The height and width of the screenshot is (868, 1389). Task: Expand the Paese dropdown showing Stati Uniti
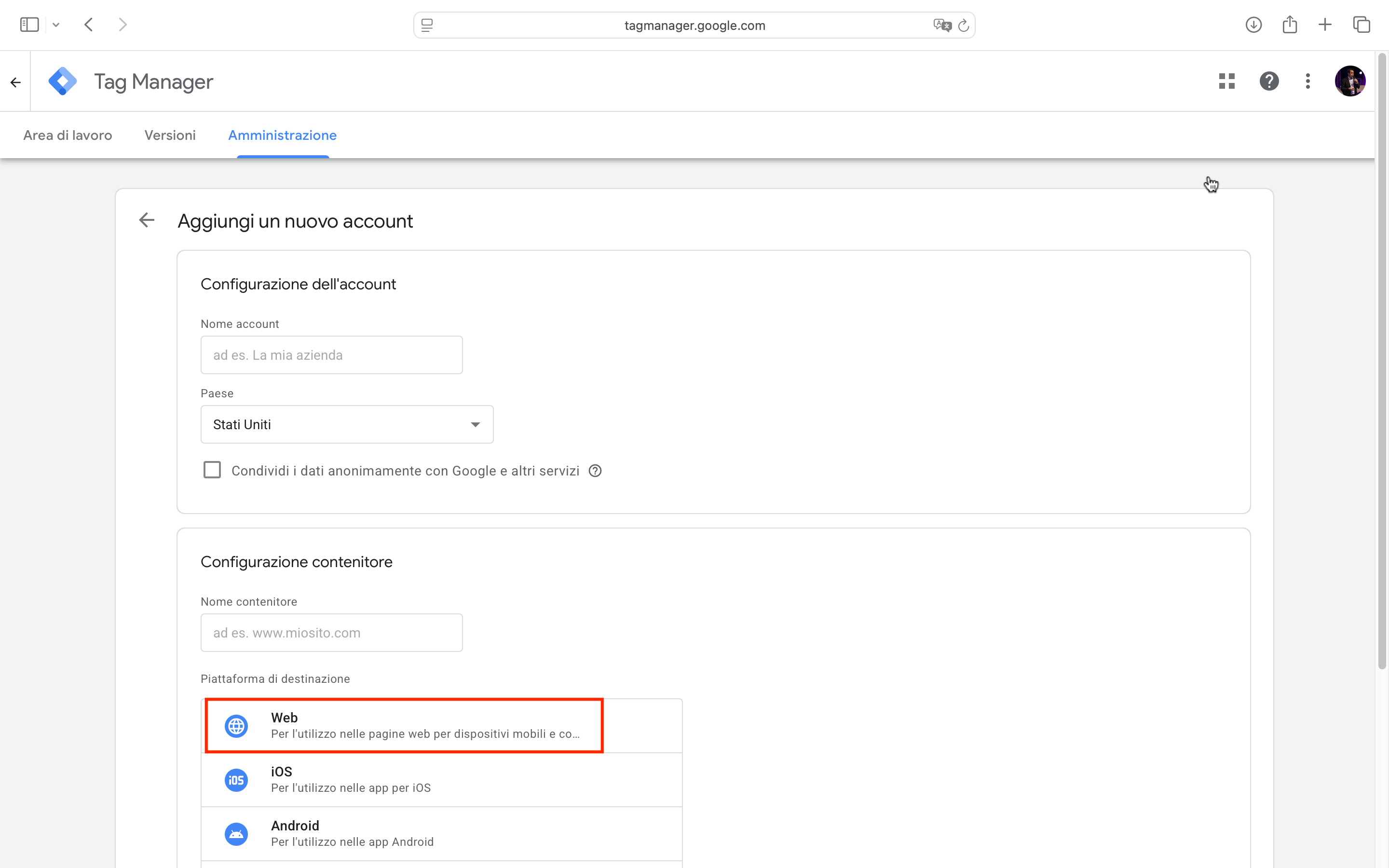347,425
